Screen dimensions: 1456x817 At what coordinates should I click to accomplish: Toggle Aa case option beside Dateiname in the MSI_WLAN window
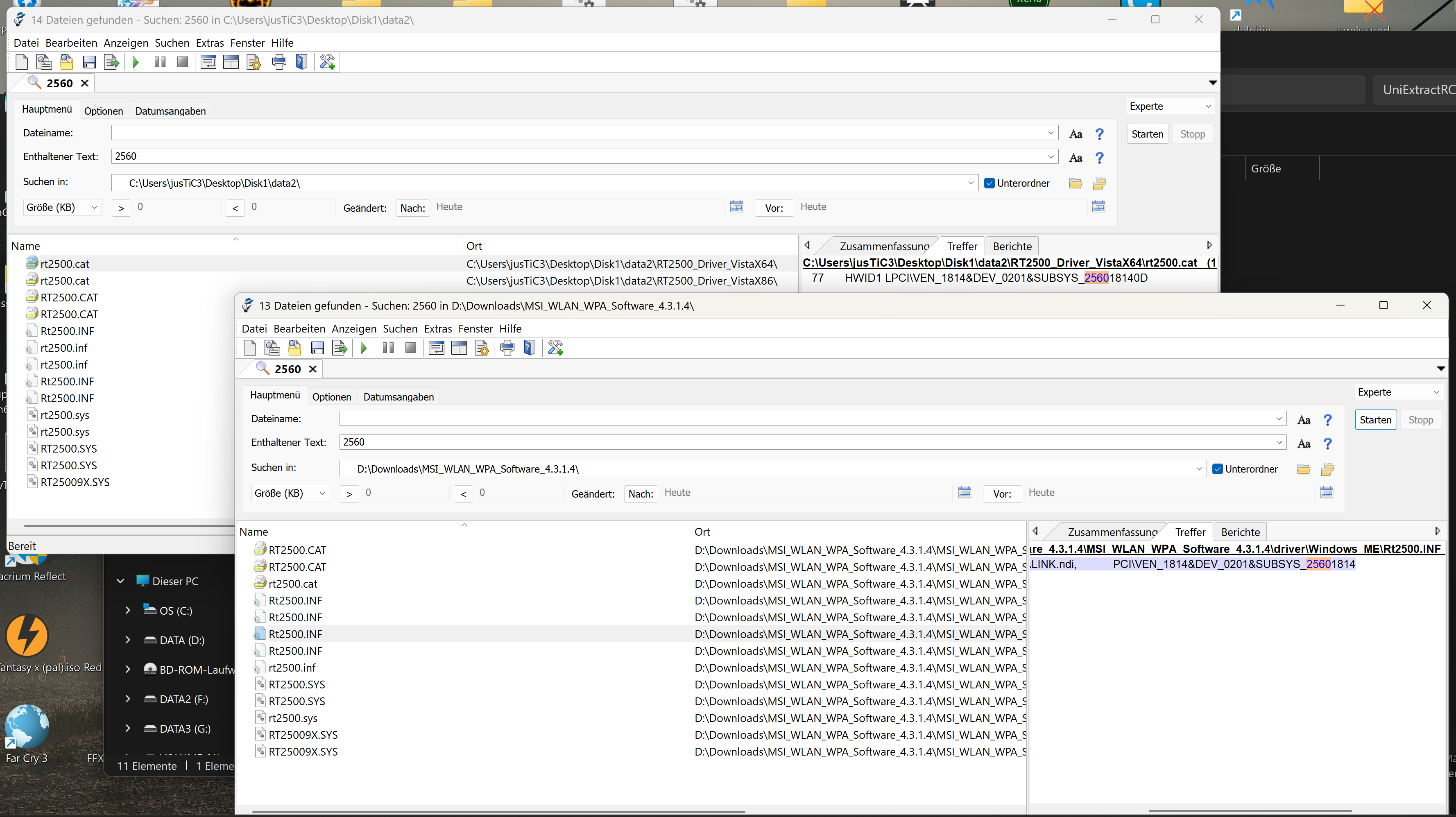(1303, 420)
